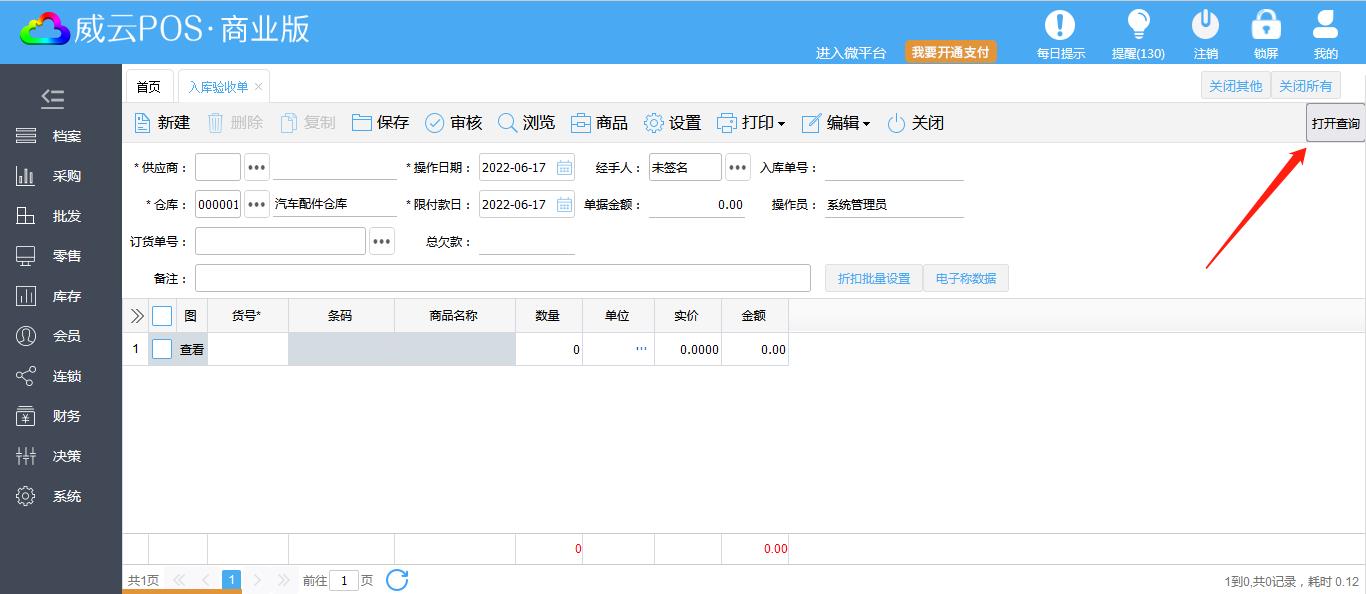Open the 商品 (Products) toolbar icon
This screenshot has width=1366, height=594.
click(x=581, y=123)
